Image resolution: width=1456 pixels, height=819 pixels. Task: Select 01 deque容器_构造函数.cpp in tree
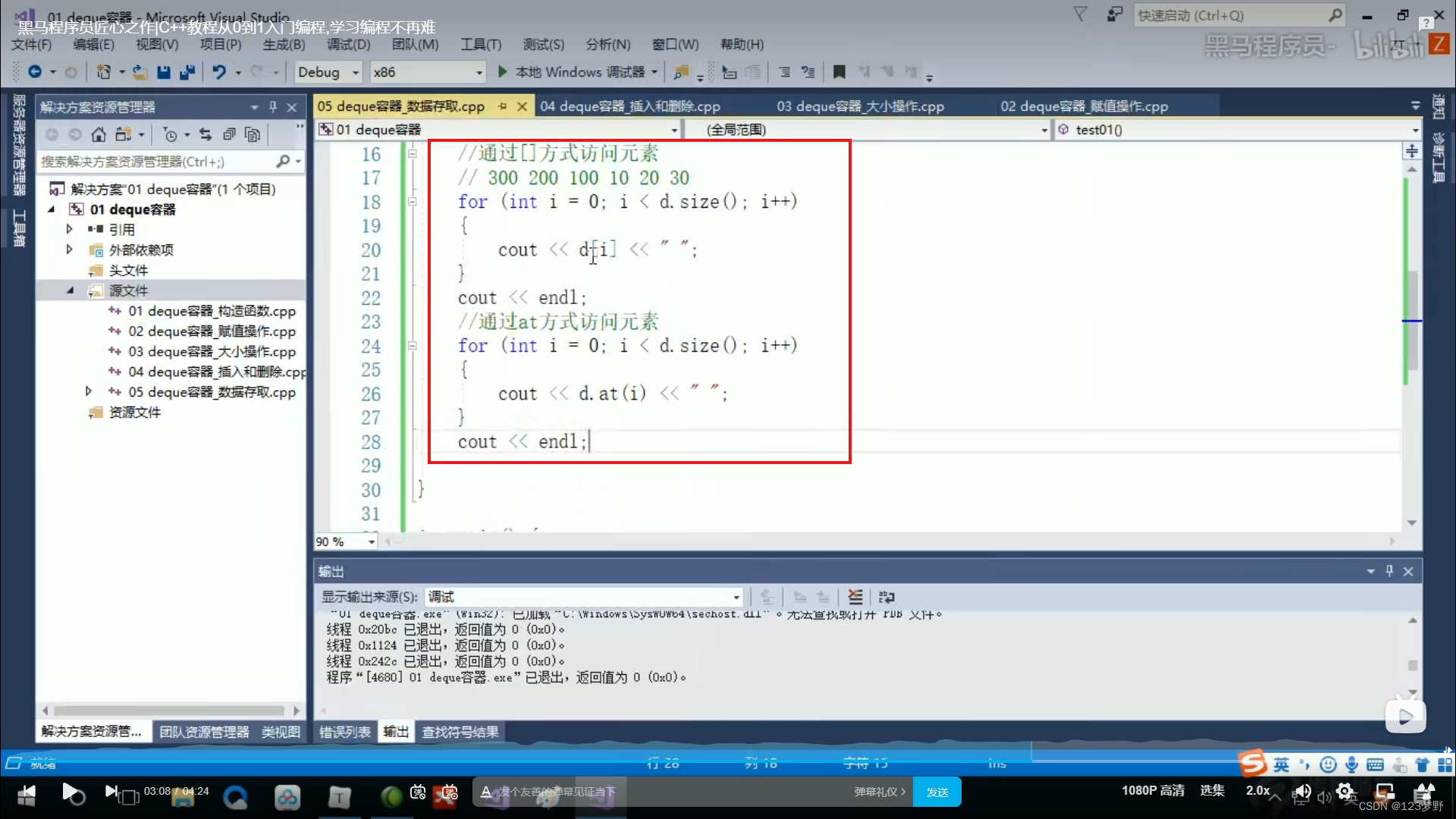[212, 311]
